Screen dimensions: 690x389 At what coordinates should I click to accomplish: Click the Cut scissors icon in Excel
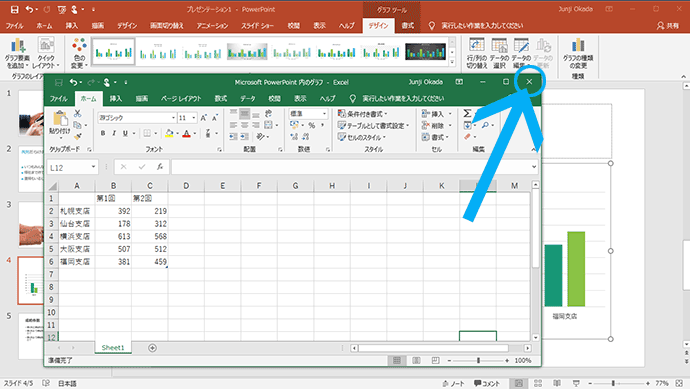(78, 114)
